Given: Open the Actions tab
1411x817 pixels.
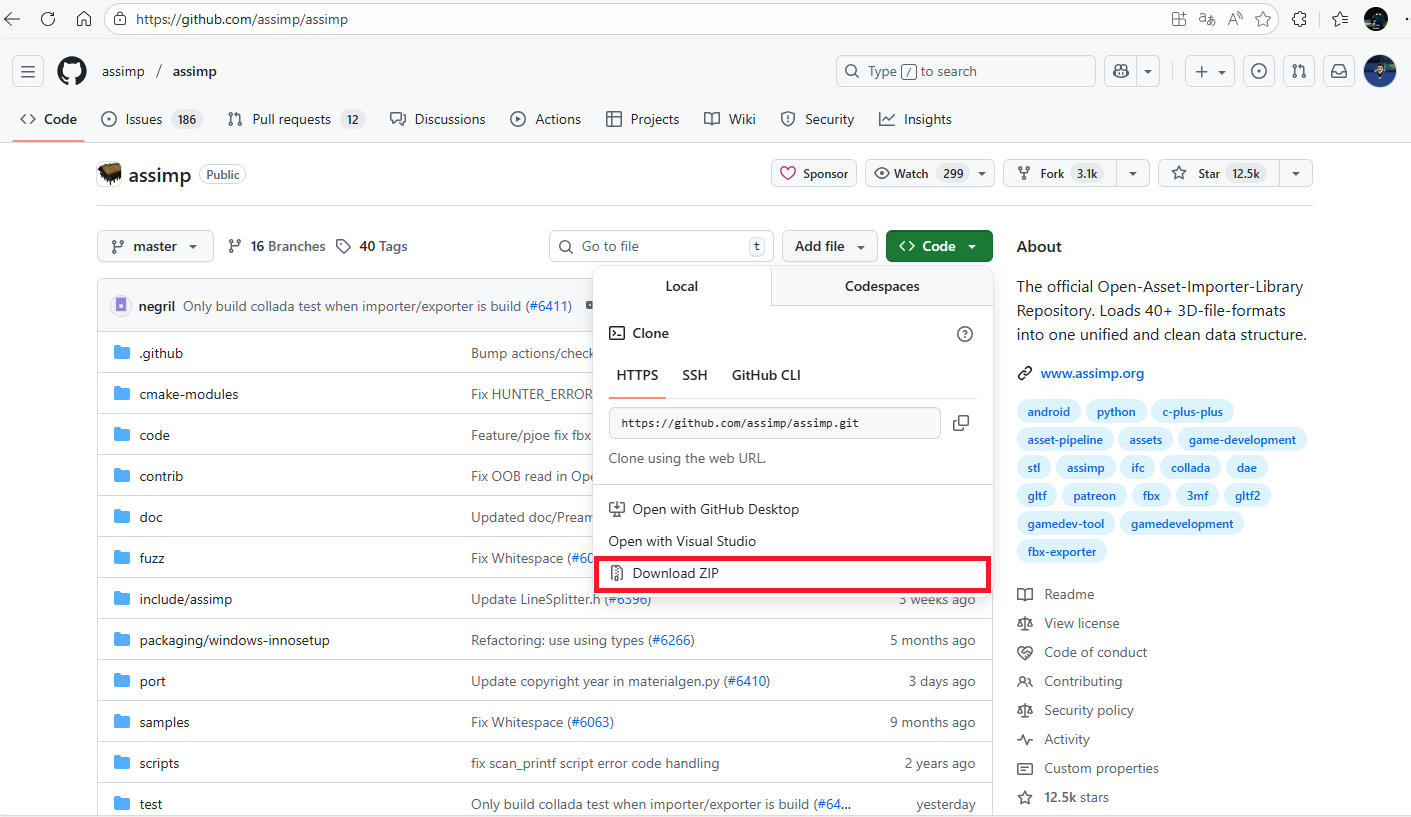Looking at the screenshot, I should pyautogui.click(x=545, y=119).
